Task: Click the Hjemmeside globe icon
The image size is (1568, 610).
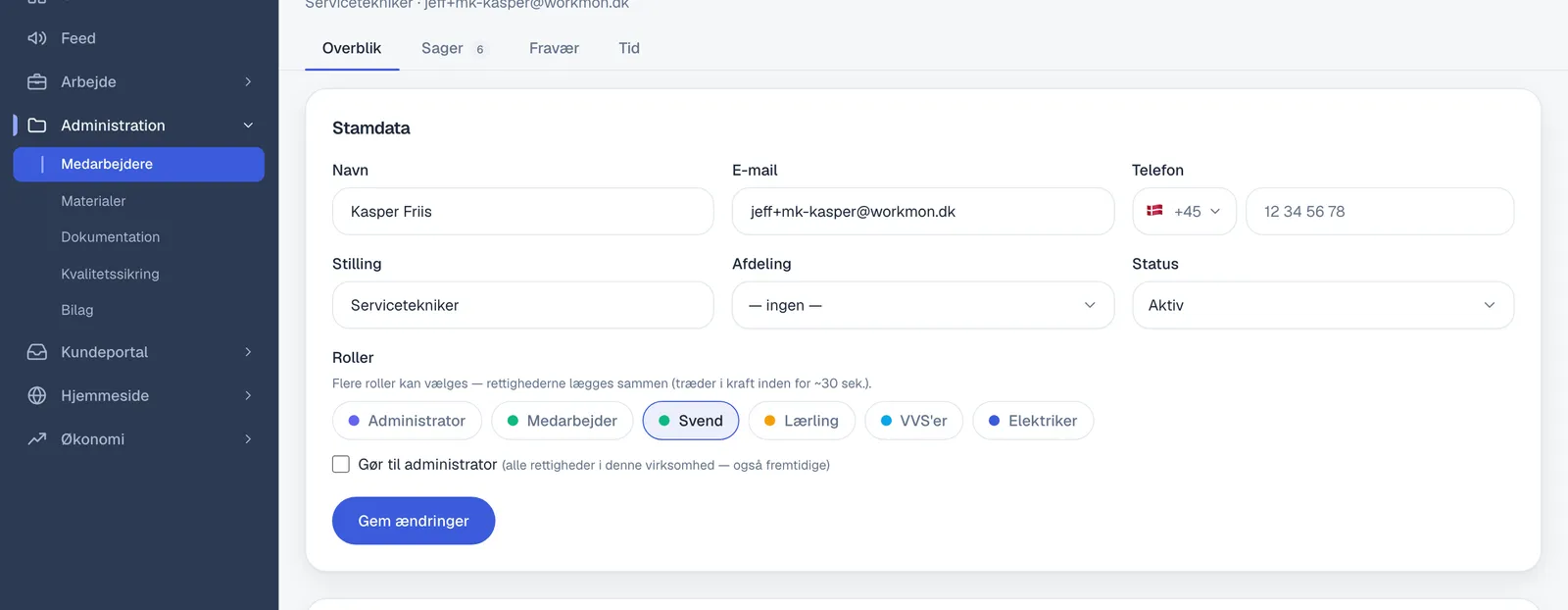Action: pyautogui.click(x=37, y=395)
